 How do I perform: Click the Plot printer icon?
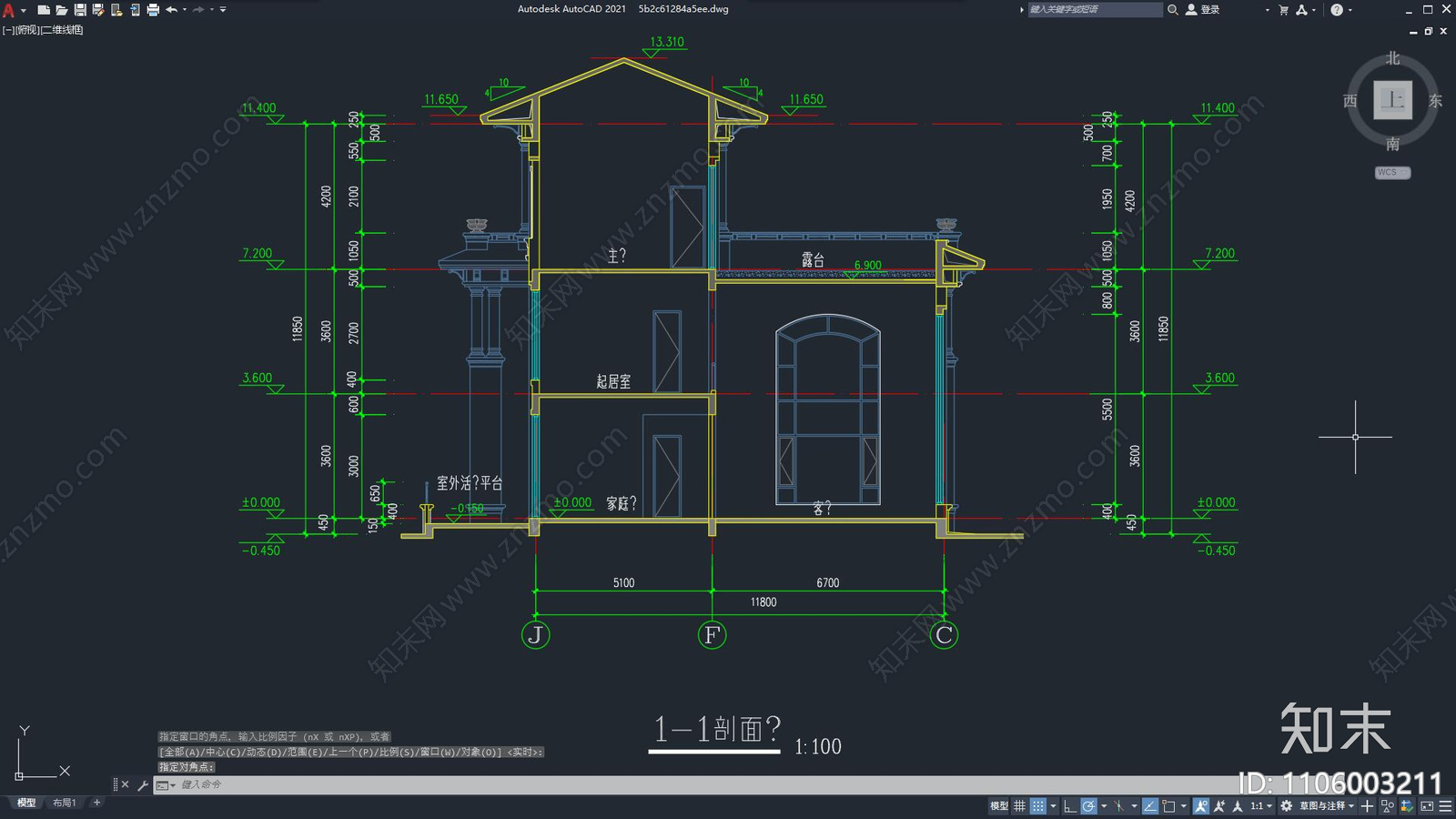coord(153,10)
